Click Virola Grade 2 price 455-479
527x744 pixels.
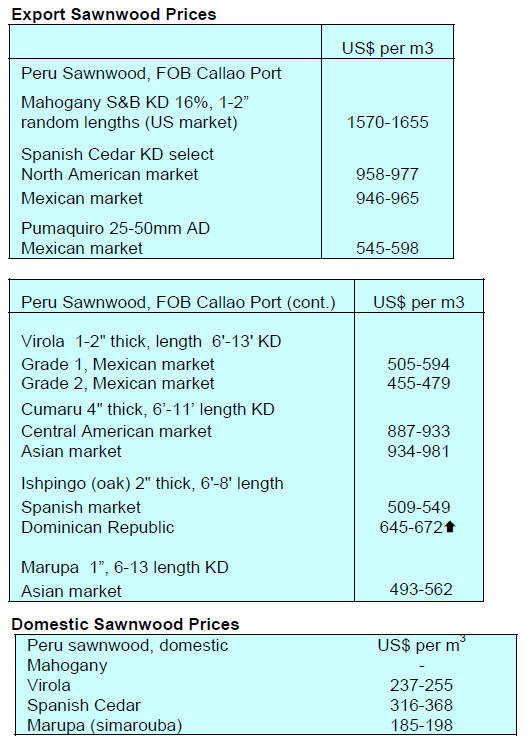418,383
